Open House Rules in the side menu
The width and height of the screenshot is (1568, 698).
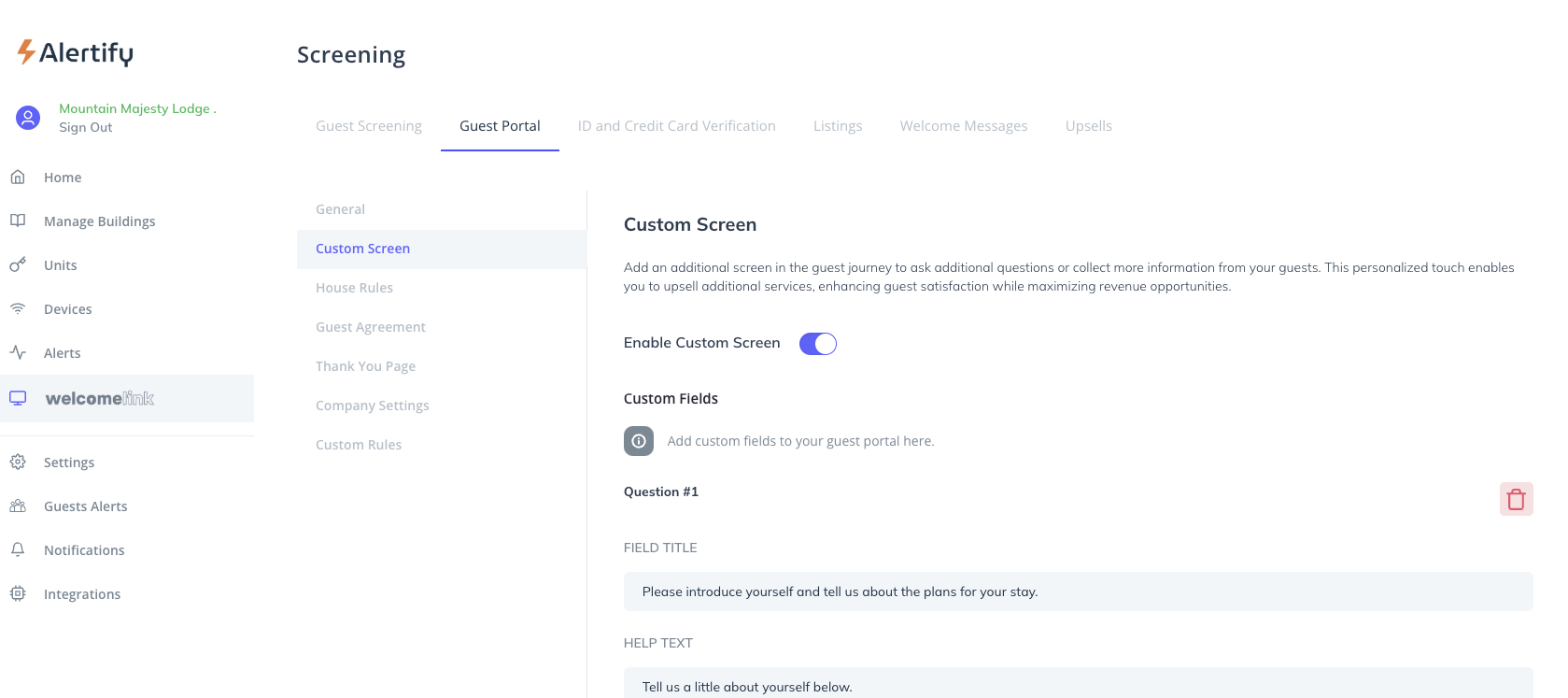[354, 288]
